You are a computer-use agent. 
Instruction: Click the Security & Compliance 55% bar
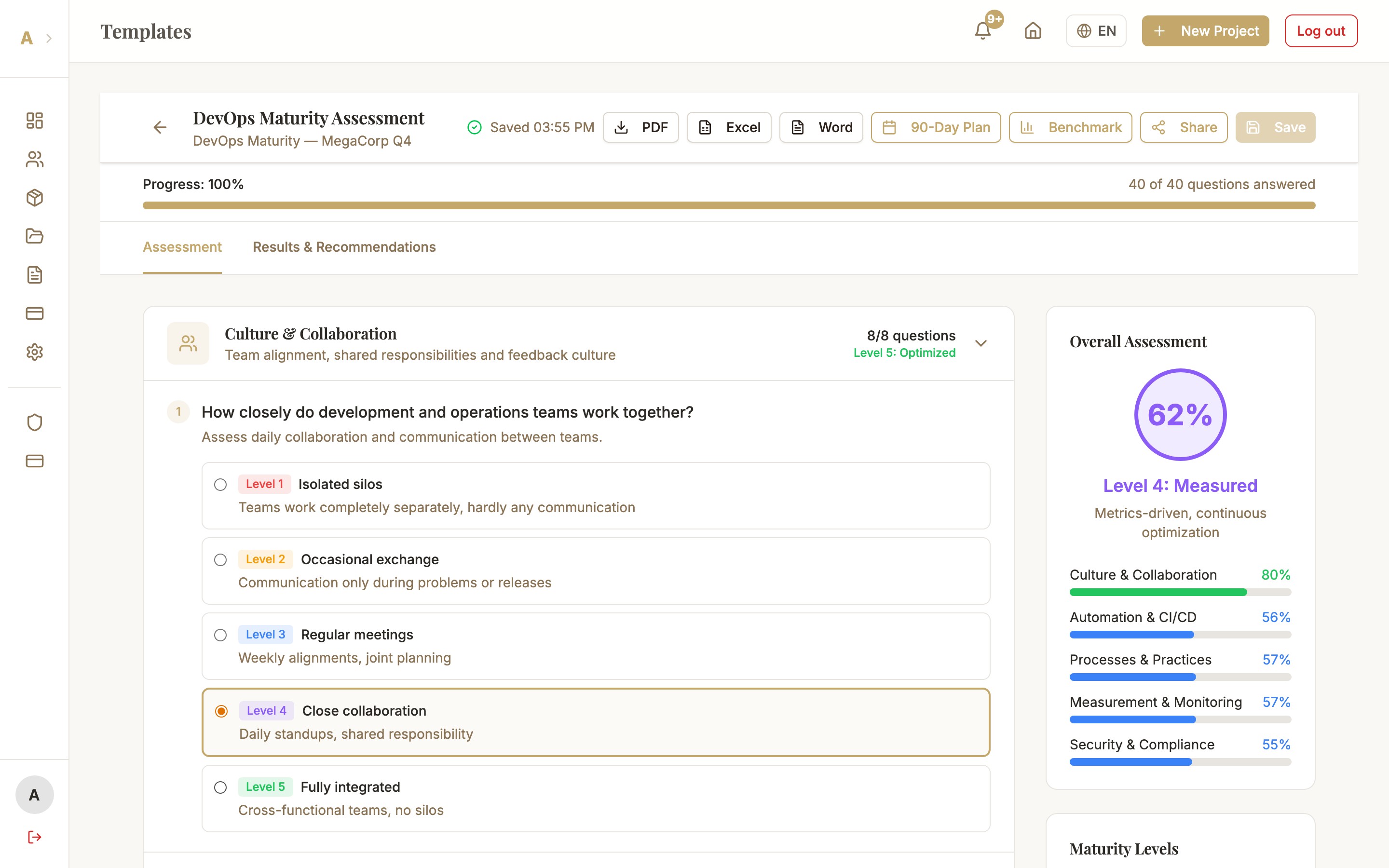coord(1180,762)
